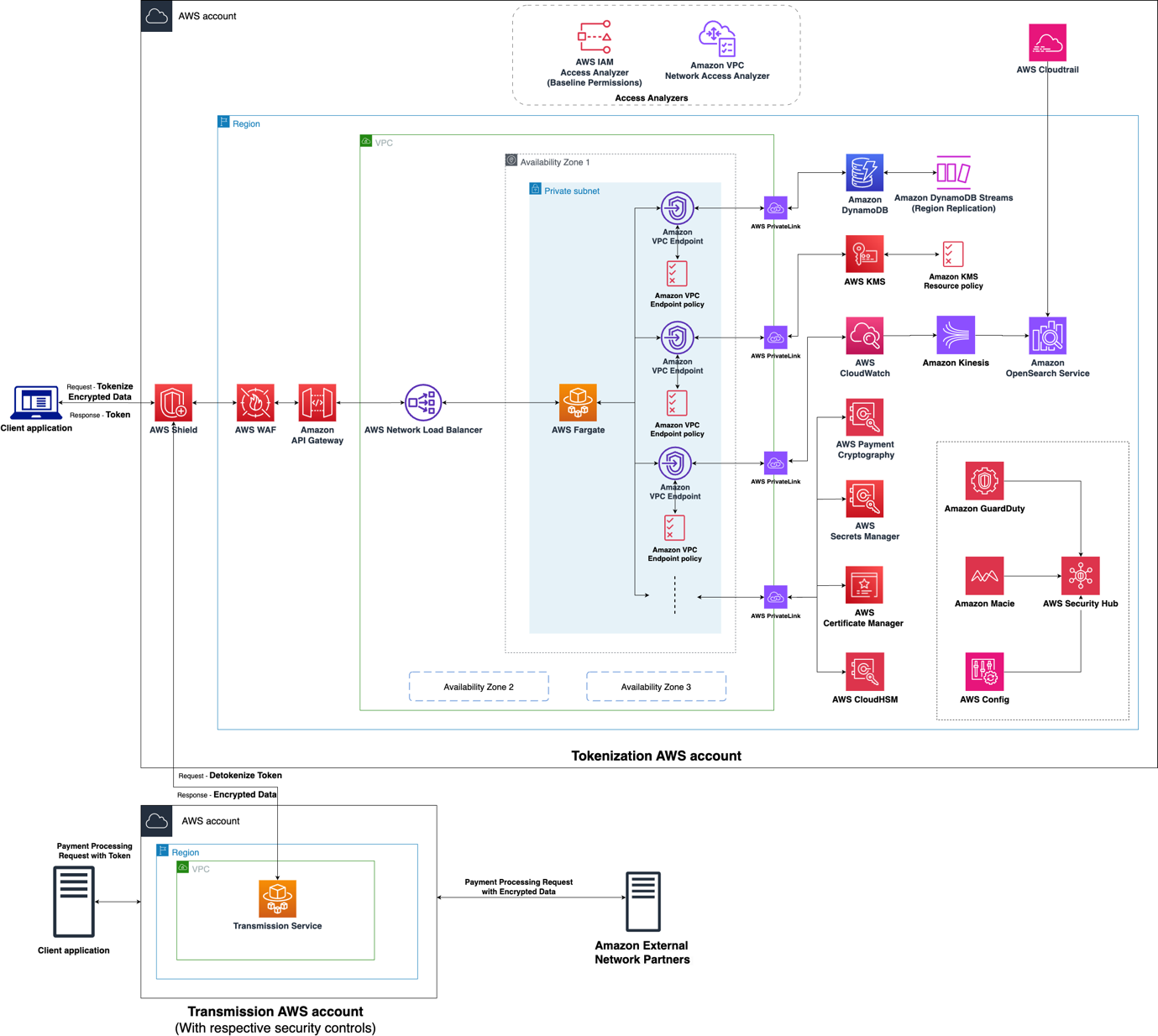Click the Amazon Kinesis icon

coord(956,335)
